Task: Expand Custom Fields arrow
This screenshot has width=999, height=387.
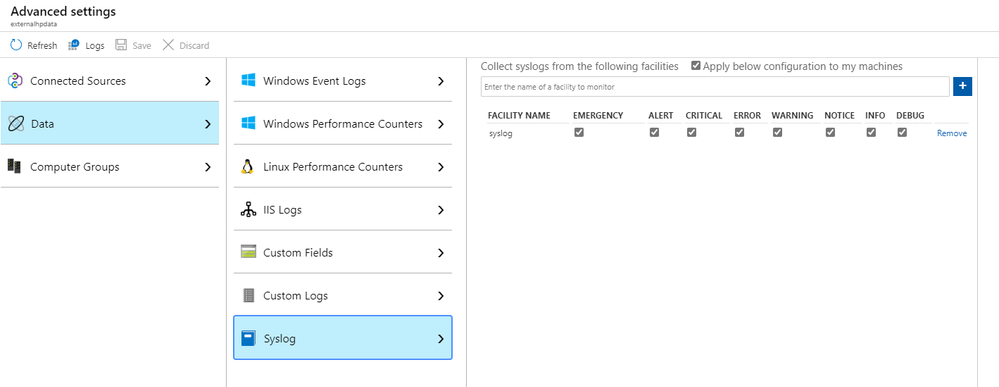Action: (x=440, y=253)
